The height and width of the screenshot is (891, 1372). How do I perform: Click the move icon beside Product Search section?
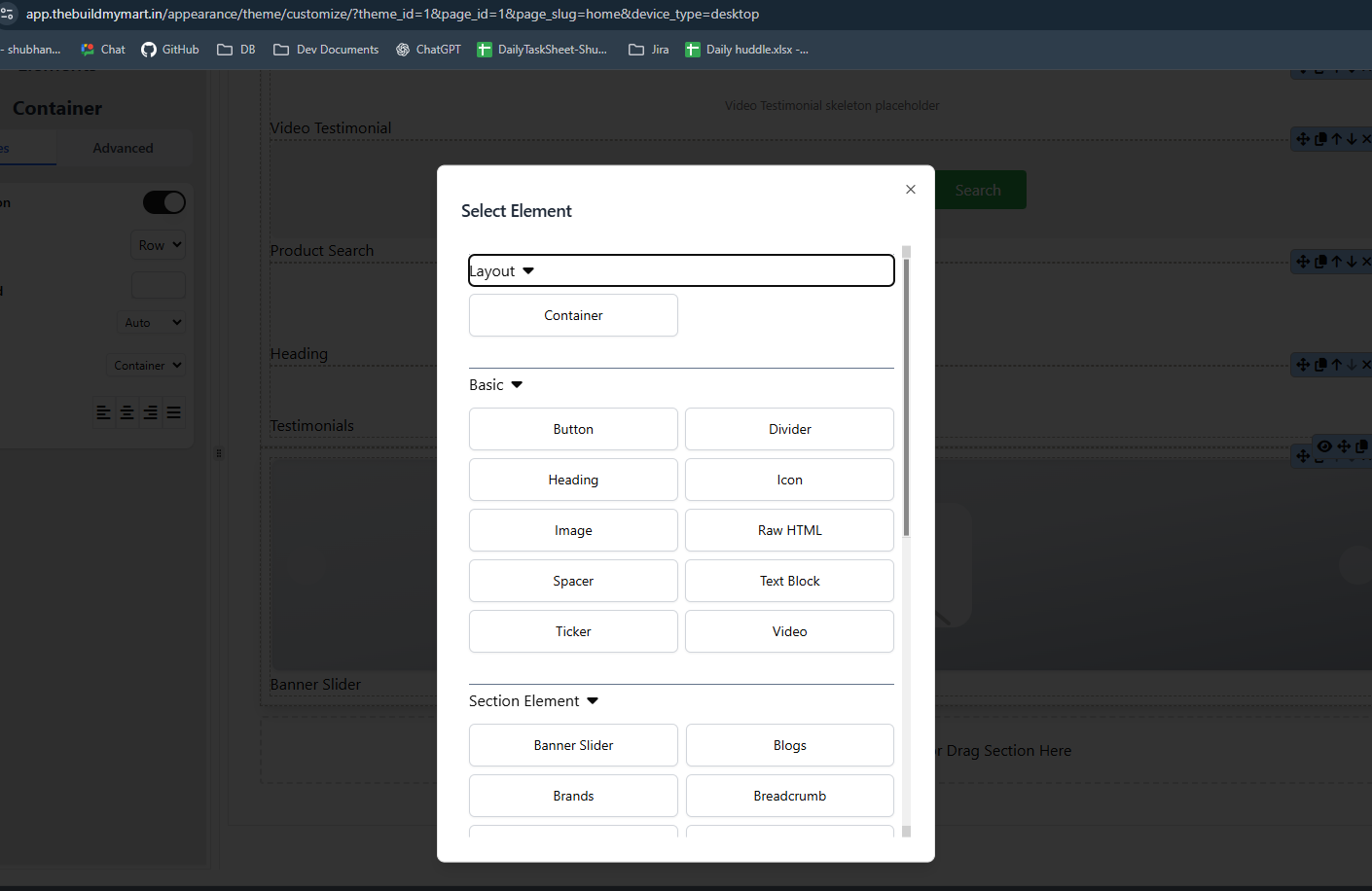point(1303,262)
